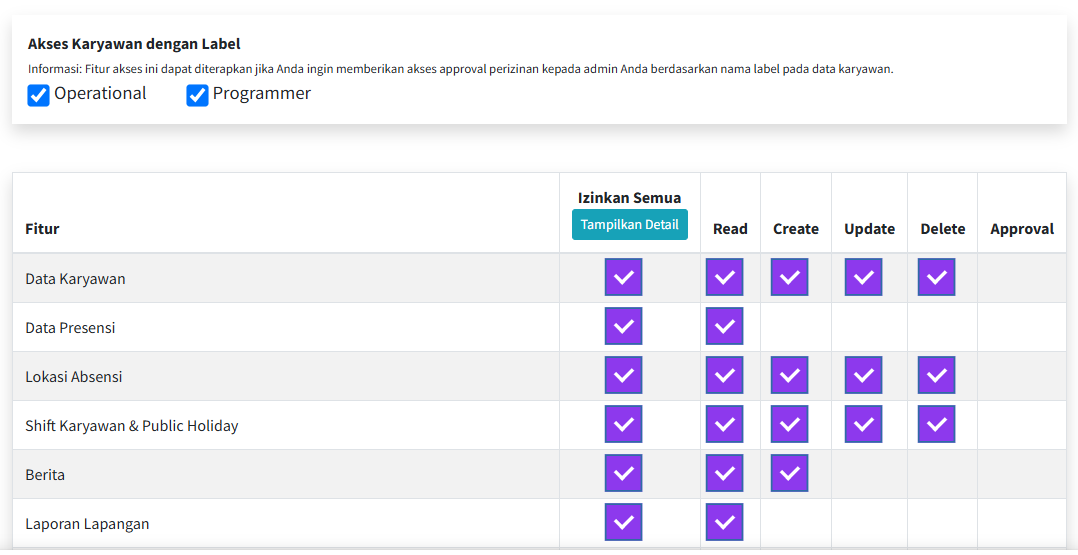Toggle Update permission for Shift Karyawan row

[863, 424]
